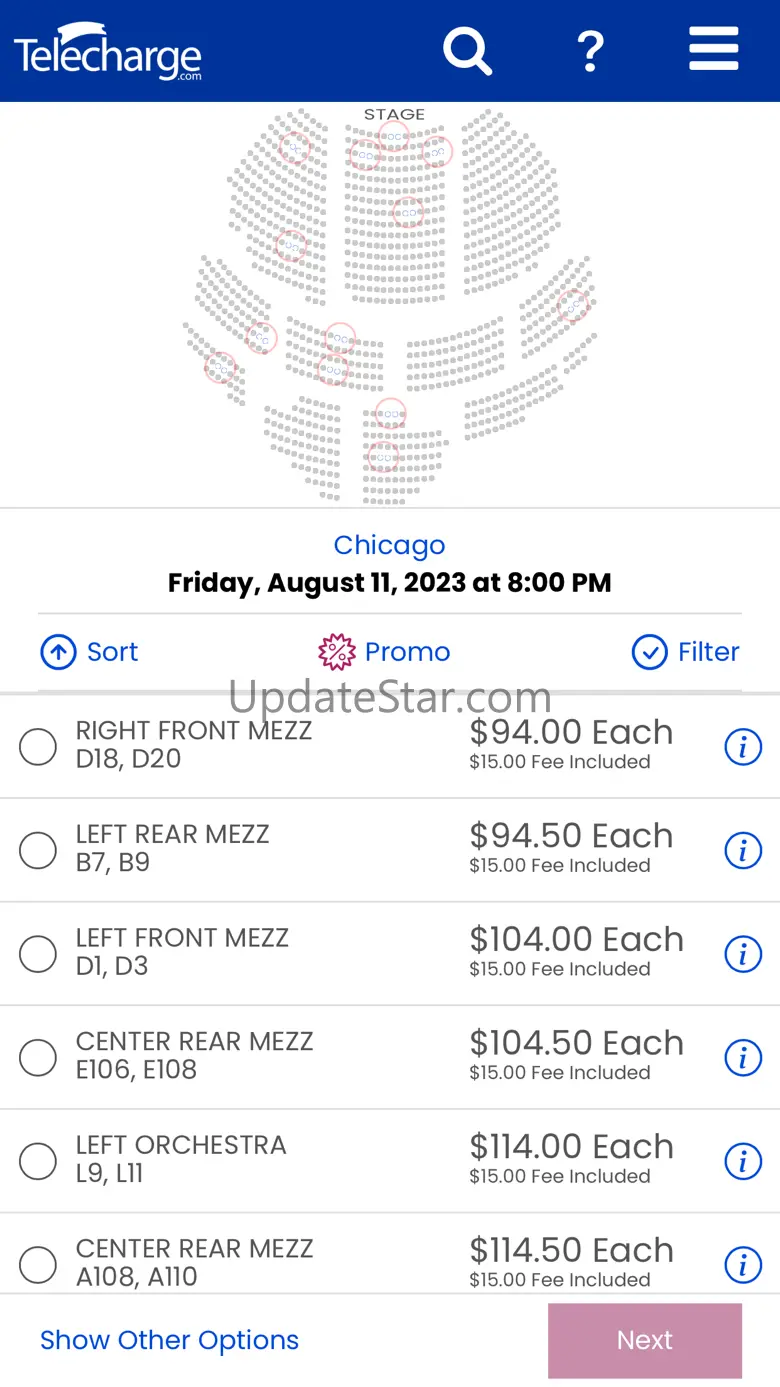Select Left Front Mezz D1, D3 seats
Viewport: 780px width, 1387px height.
click(x=38, y=954)
